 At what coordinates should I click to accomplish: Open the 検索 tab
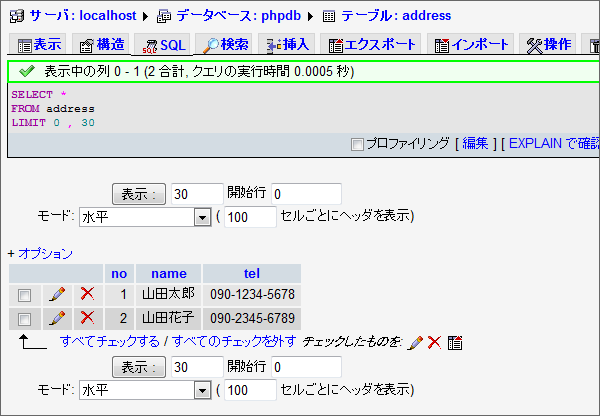tap(224, 44)
